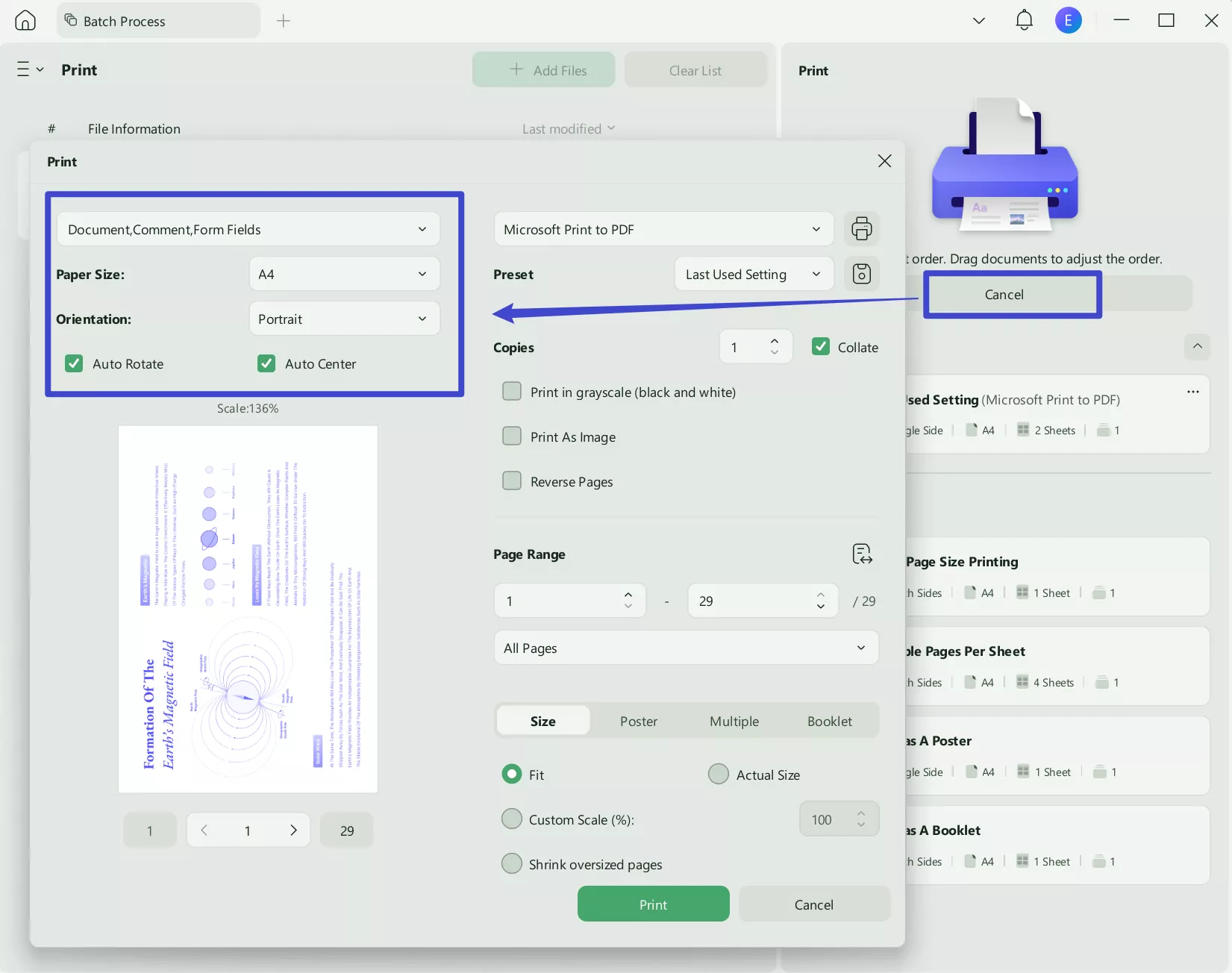Click the Custom Scale value field 100
Viewport: 1232px width, 973px height.
tap(839, 819)
